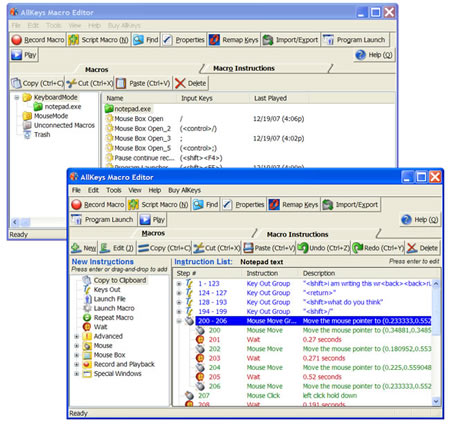Screen dimensions: 450x426
Task: Click Delete in the back window toolbar
Action: [x=190, y=83]
